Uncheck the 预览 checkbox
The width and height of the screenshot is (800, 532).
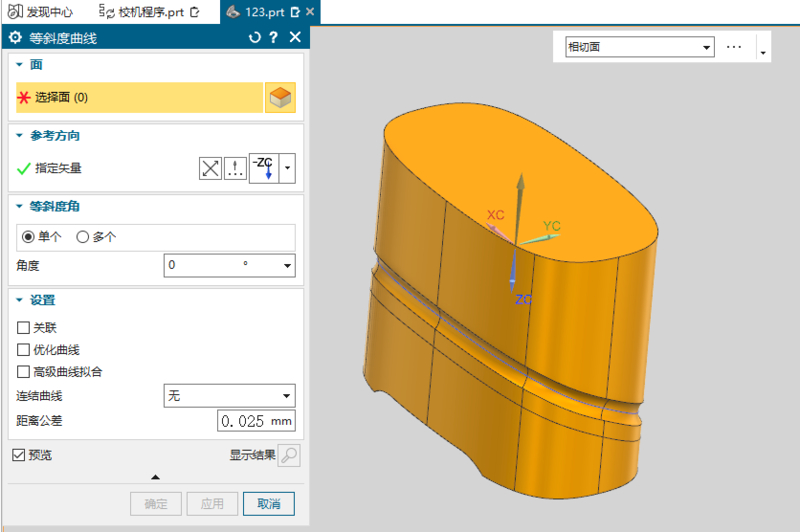(x=19, y=456)
